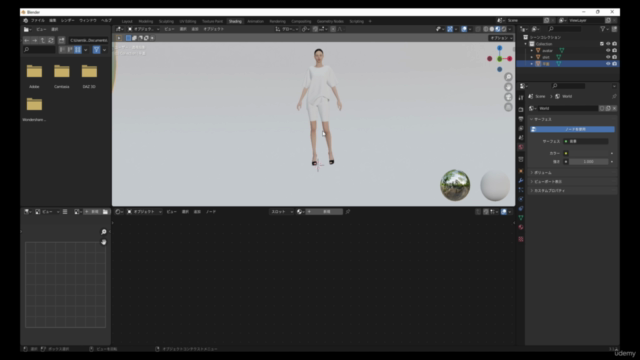The image size is (640, 360).
Task: Open the Window menu
Action: 88,20
